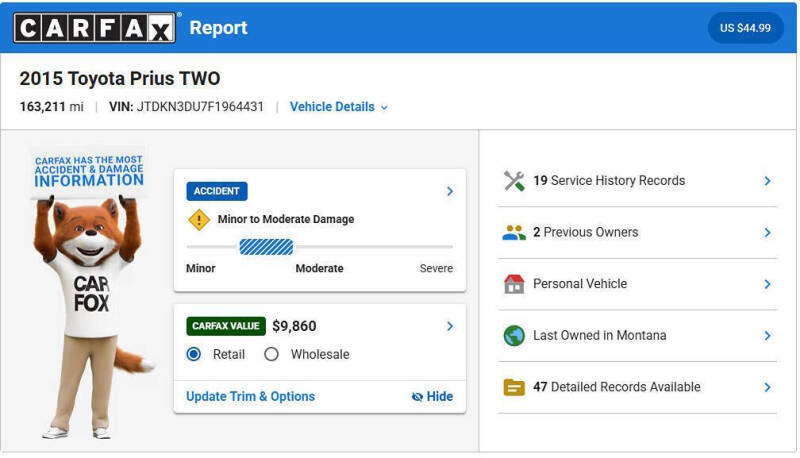The image size is (800, 458).
Task: Click Update Trim & Options link
Action: pyautogui.click(x=250, y=396)
